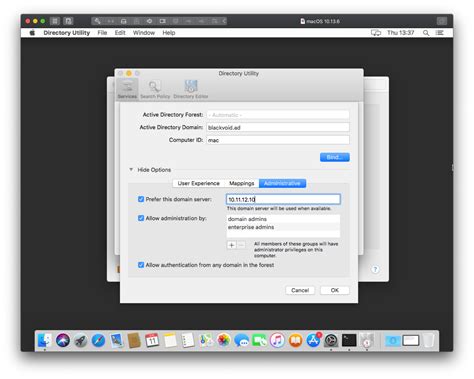Open Spotlight search in menu bar
474x379 pixels.
[x=426, y=33]
